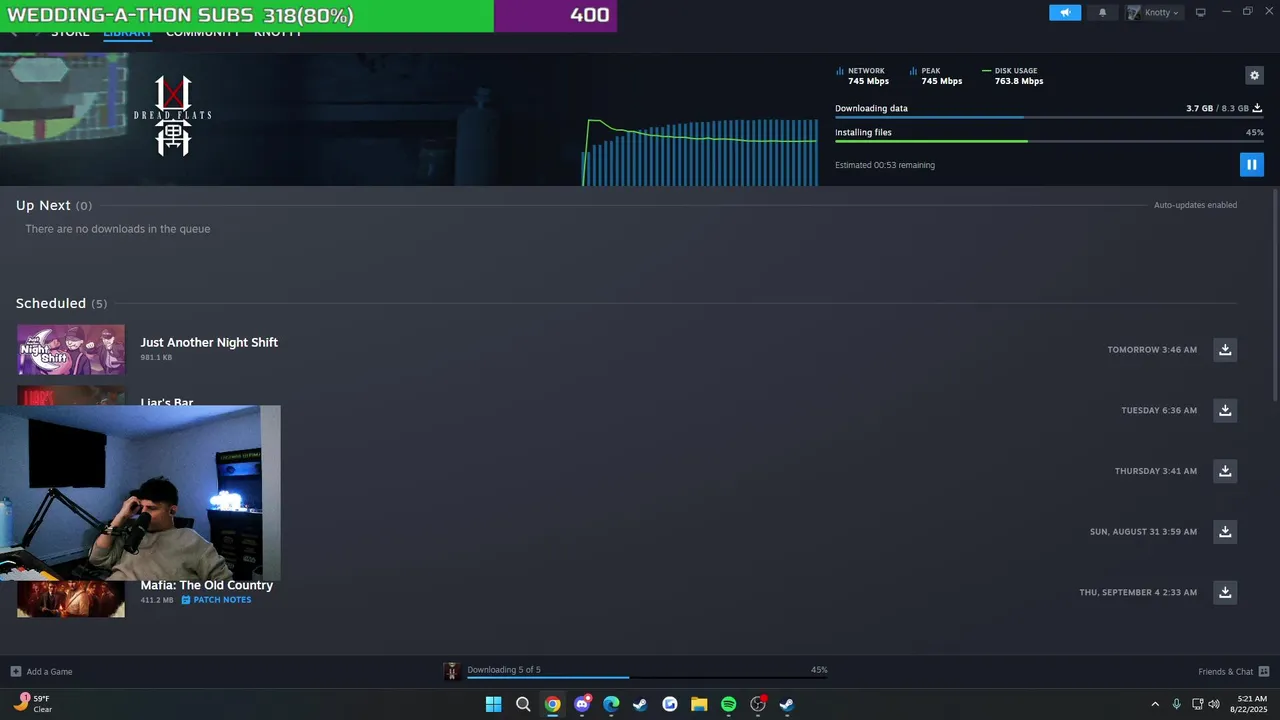Click the download arrow beside 8.3 GB

click(1257, 108)
